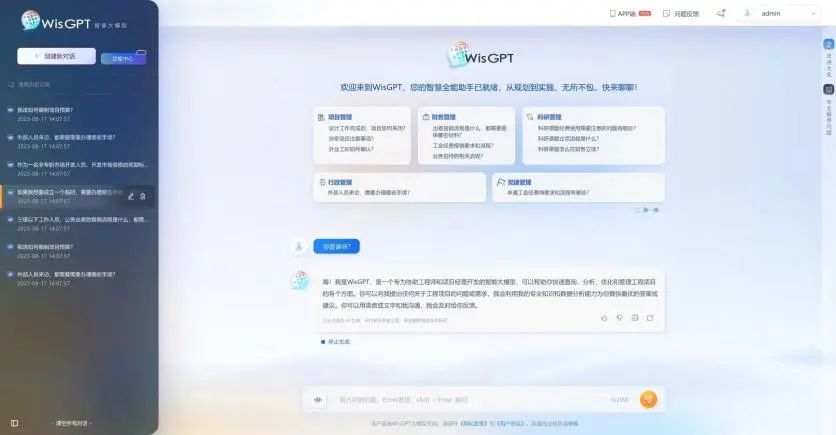Screen dimensions: 836x435
Task: Click the 科研管理 card magnifier icon
Action: (x=530, y=117)
